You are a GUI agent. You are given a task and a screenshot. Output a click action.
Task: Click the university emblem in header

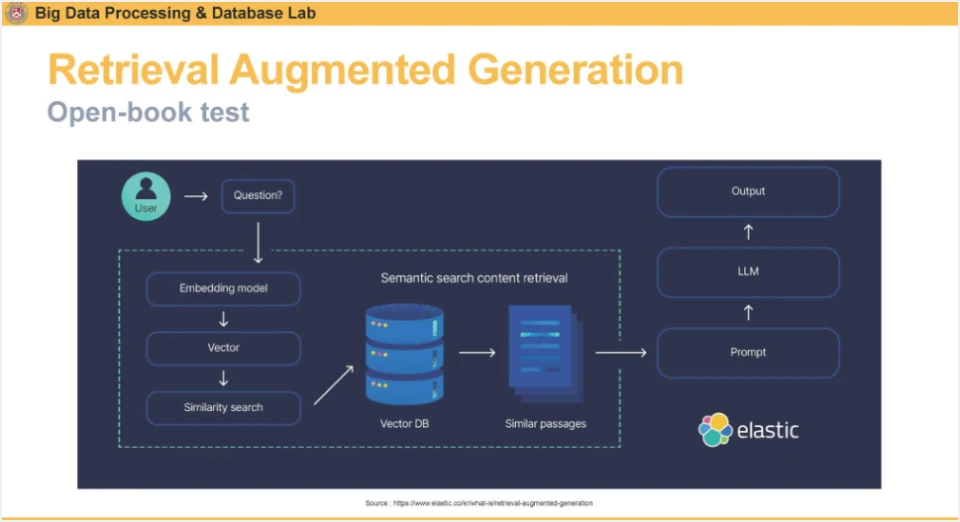[17, 12]
